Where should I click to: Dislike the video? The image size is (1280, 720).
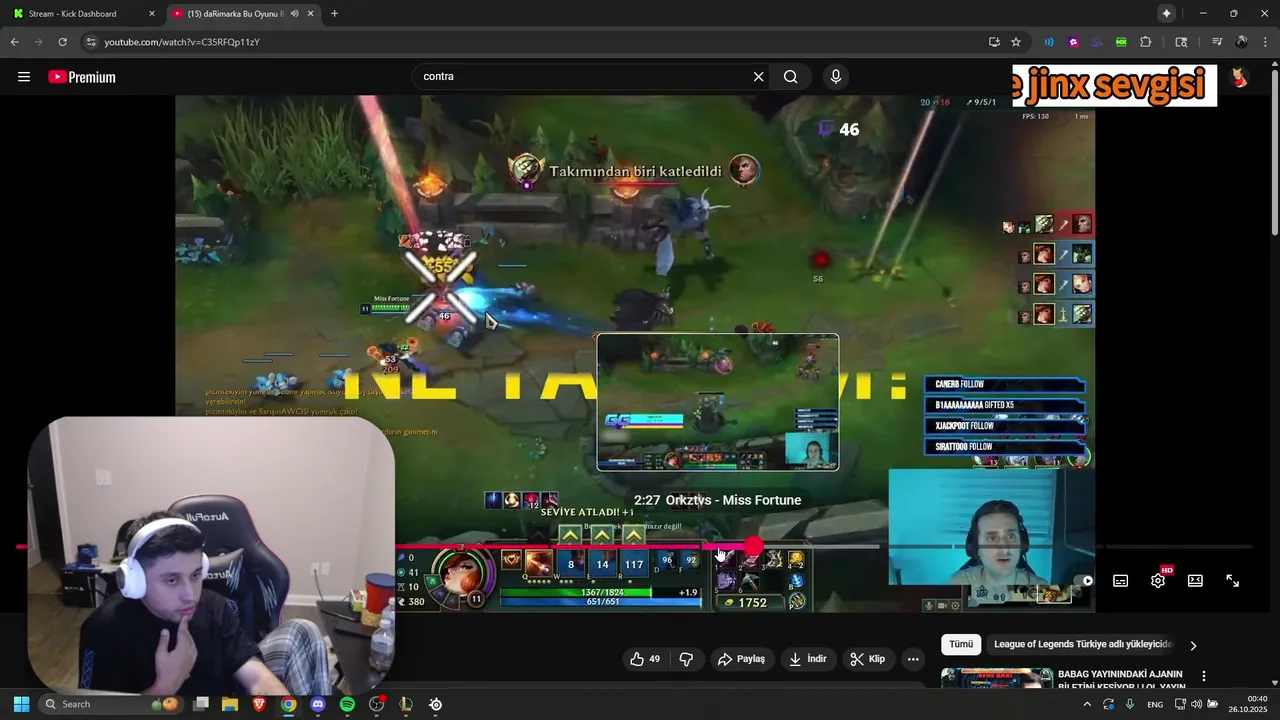686,659
